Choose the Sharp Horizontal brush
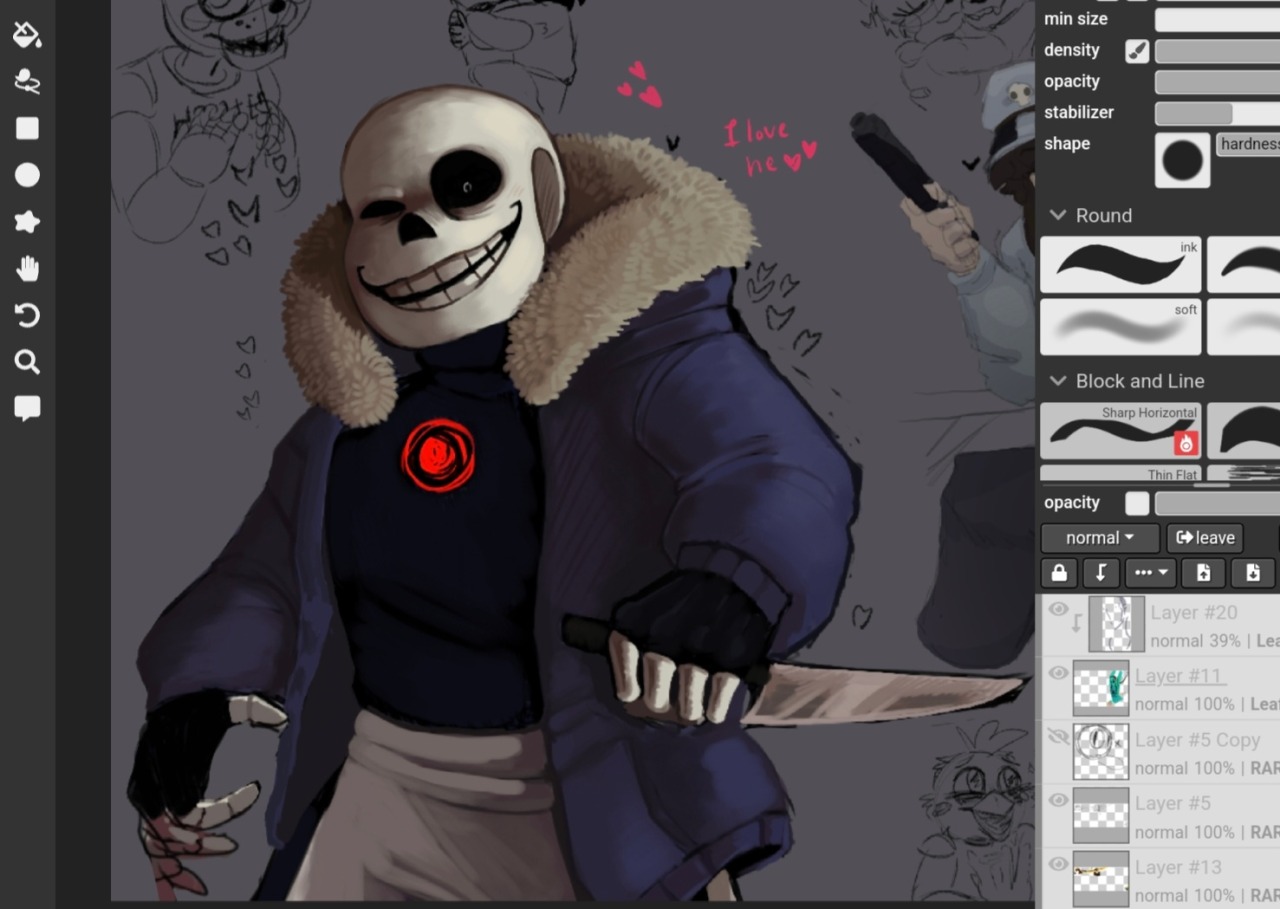The width and height of the screenshot is (1280, 909). (1120, 431)
